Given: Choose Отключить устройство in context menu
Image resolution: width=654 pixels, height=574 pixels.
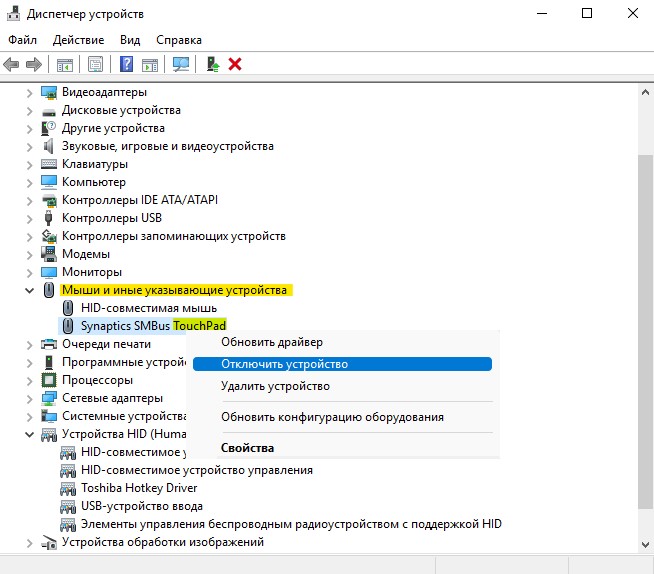Looking at the screenshot, I should (342, 364).
